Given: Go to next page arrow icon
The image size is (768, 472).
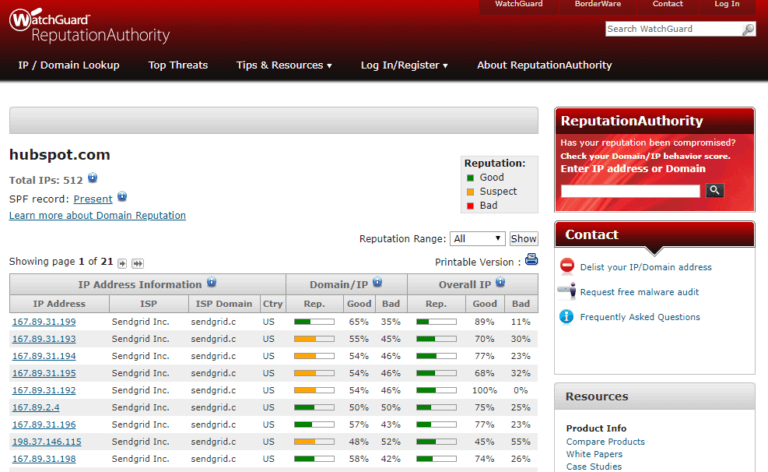Looking at the screenshot, I should pyautogui.click(x=122, y=263).
